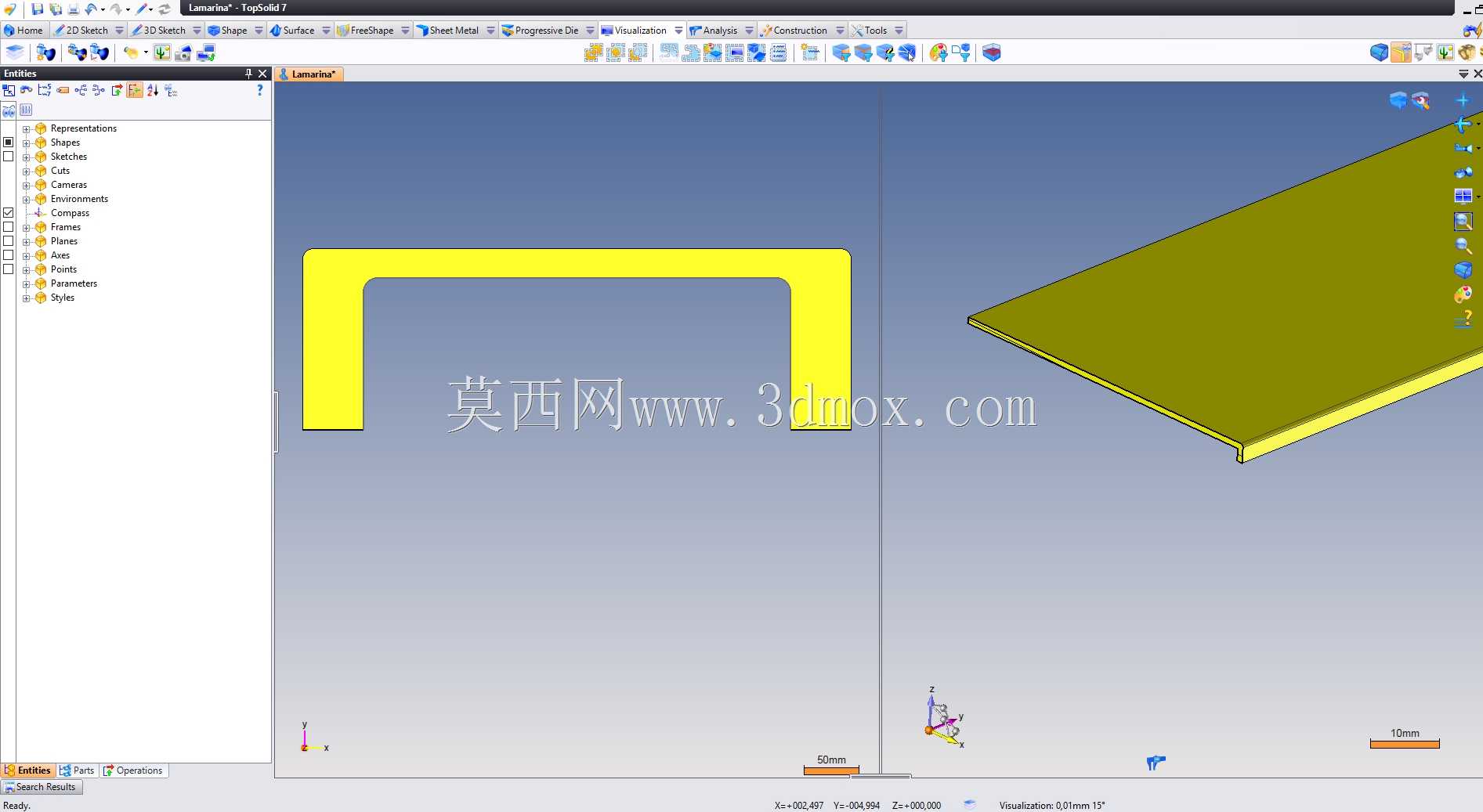Screen dimensions: 1483x812
Task: Click the cactus environment icon on left toolbar
Action: click(x=162, y=52)
